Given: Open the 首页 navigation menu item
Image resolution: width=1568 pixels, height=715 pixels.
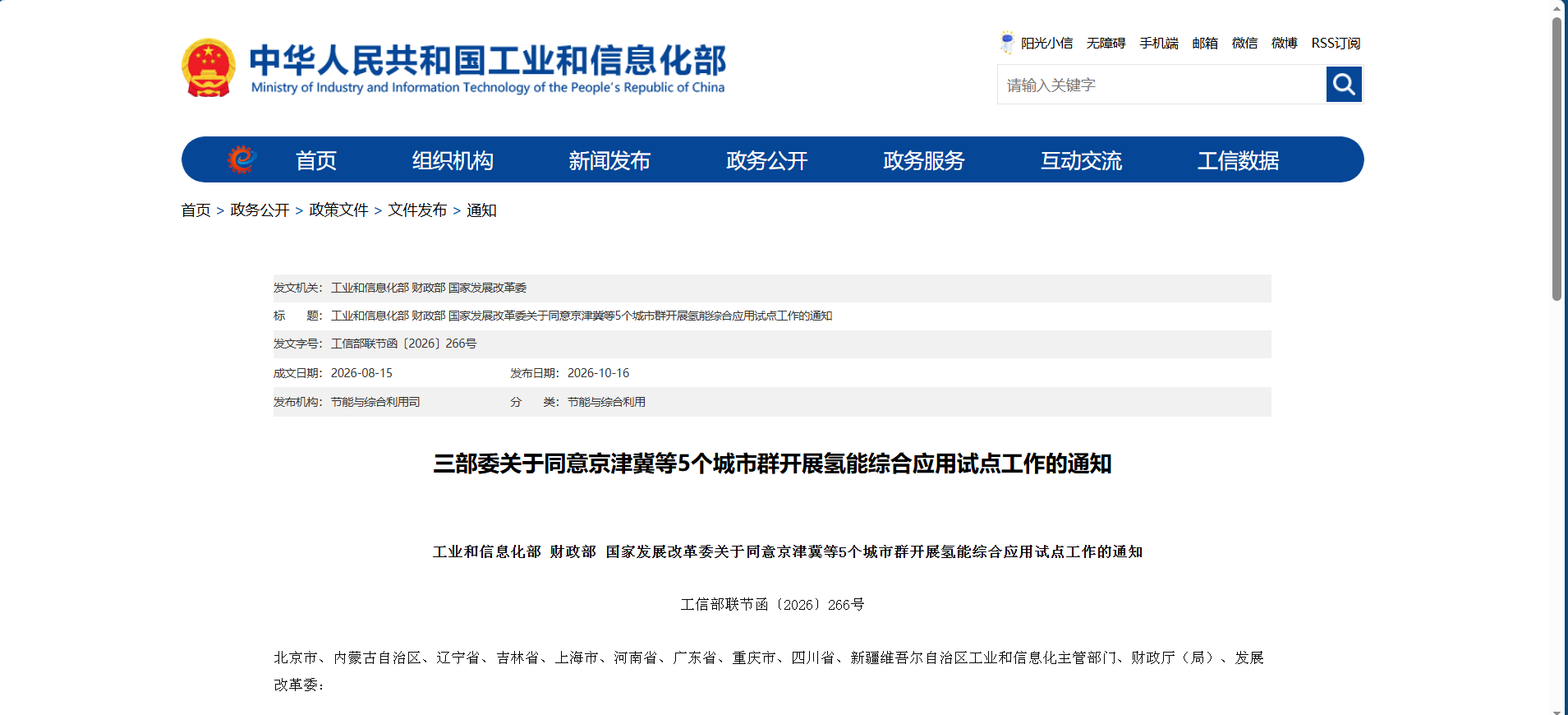Looking at the screenshot, I should (316, 160).
